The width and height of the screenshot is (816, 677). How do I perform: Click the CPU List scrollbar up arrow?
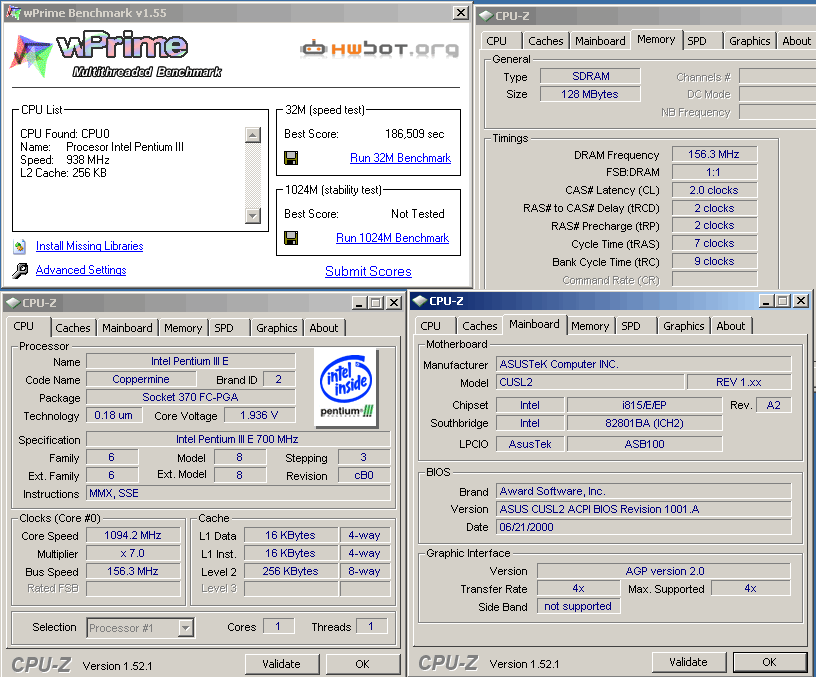252,134
